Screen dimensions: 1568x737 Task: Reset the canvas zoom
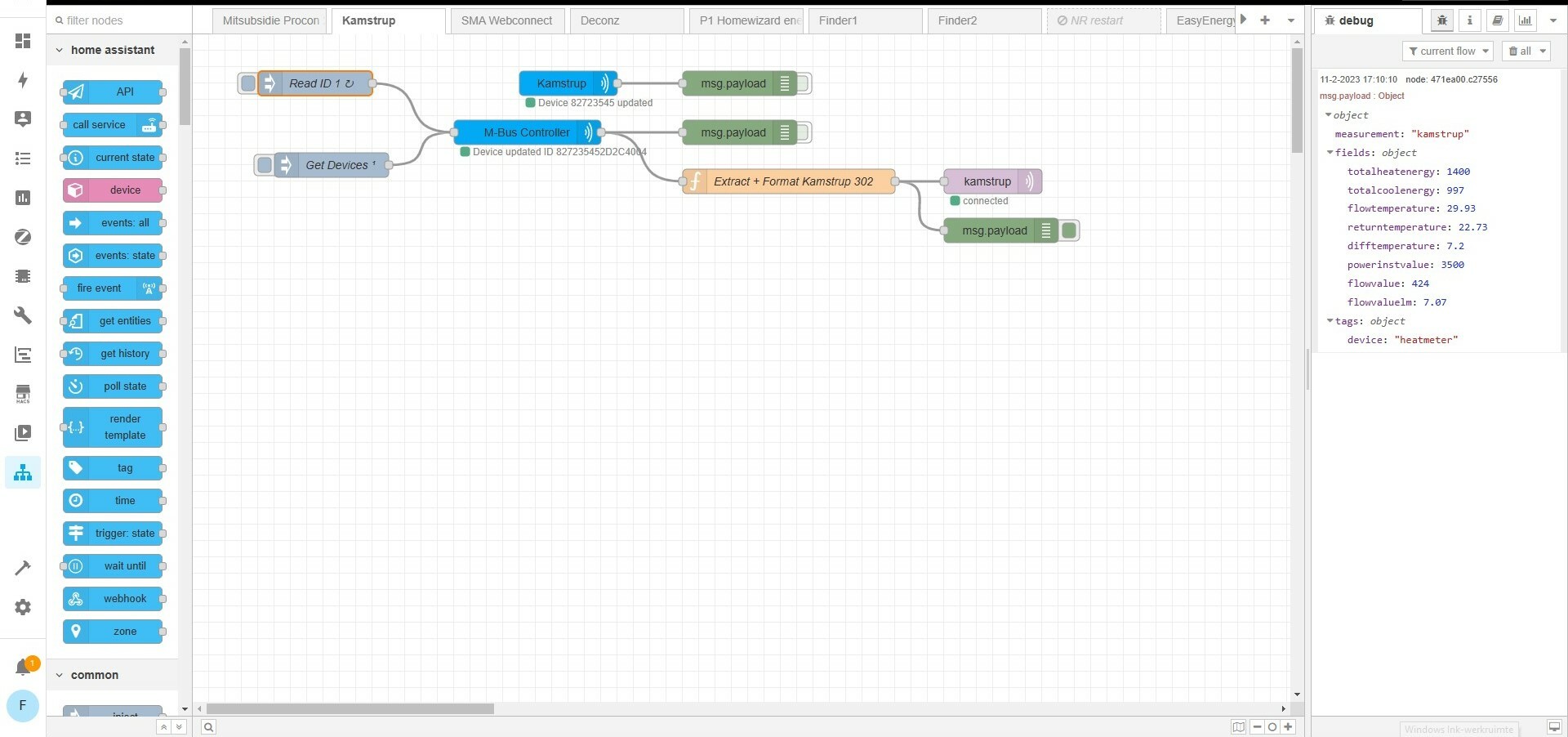(1272, 727)
